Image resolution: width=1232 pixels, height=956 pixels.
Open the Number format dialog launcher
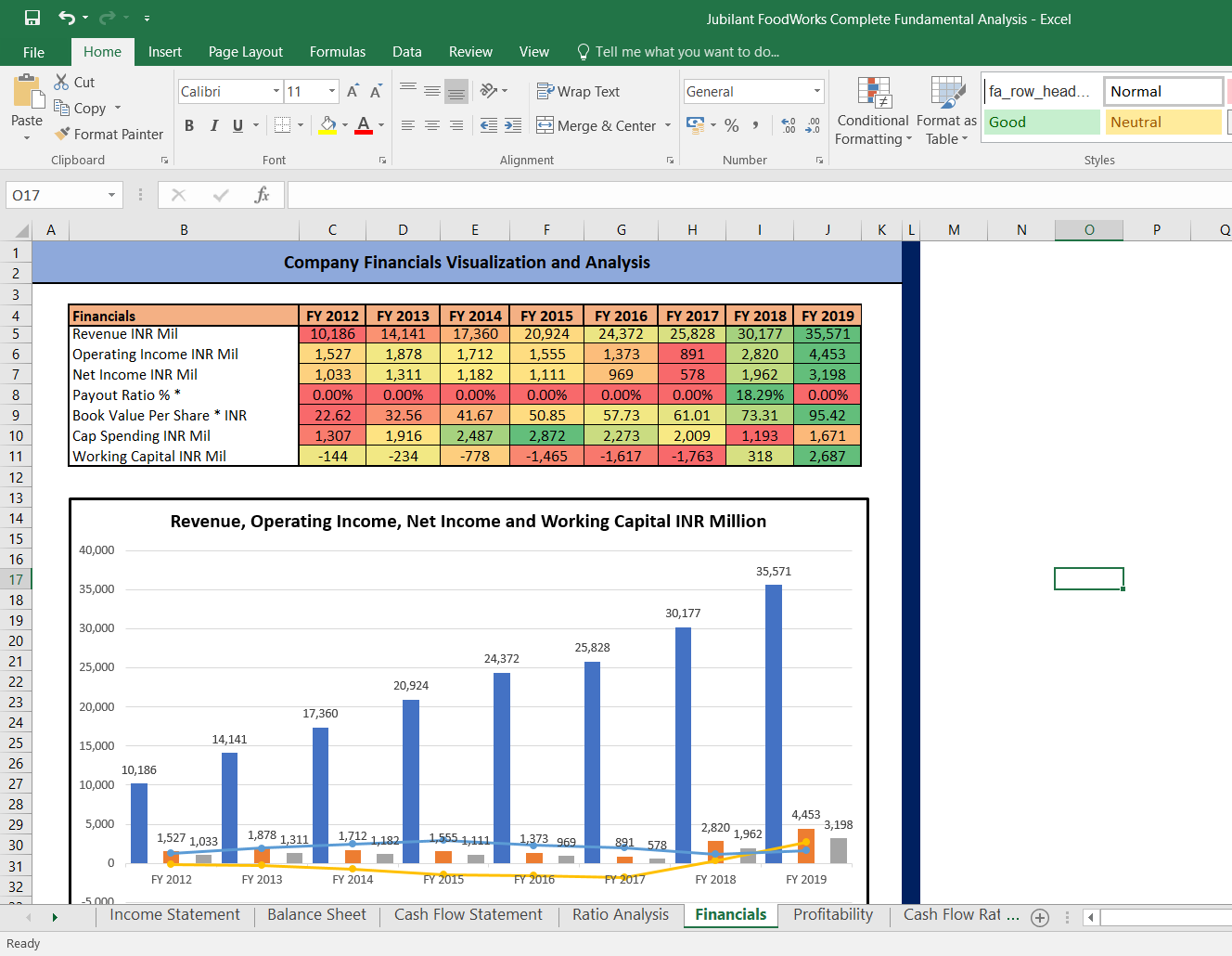pos(819,161)
